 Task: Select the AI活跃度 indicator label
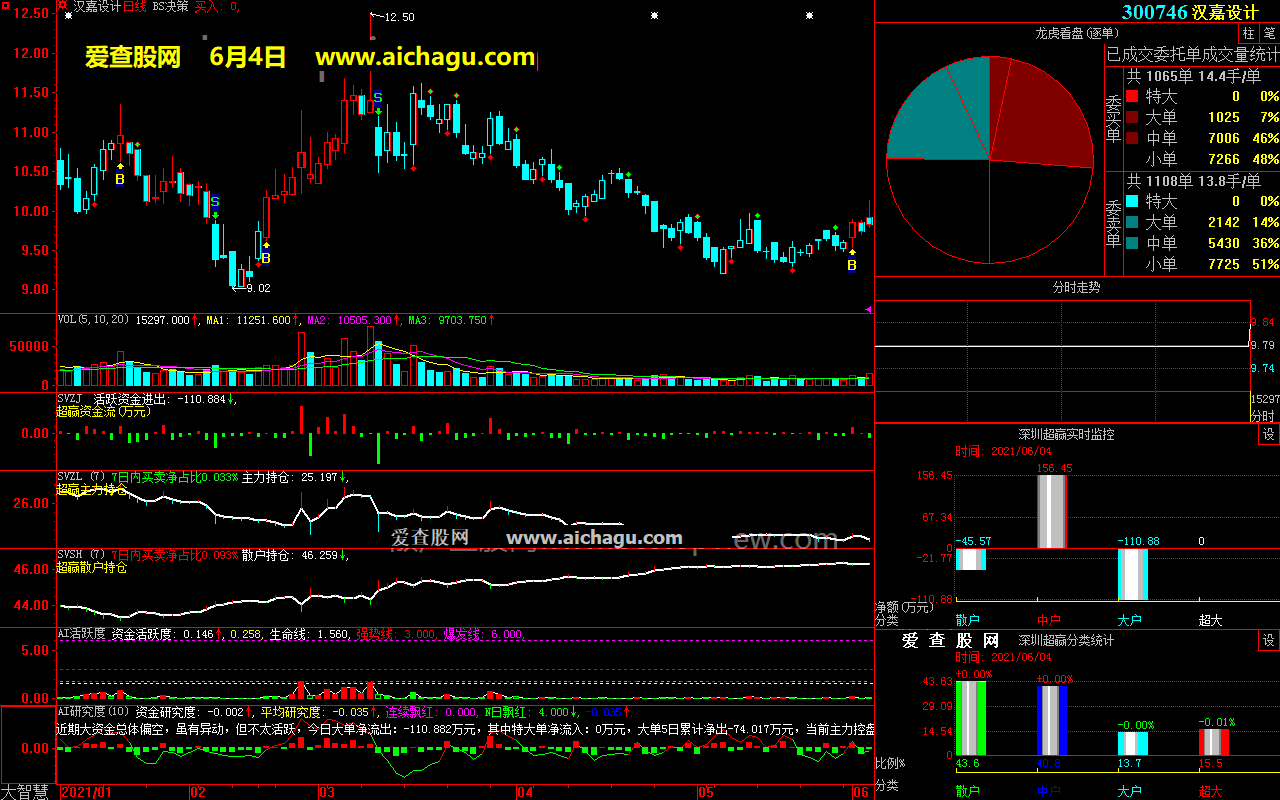click(81, 634)
